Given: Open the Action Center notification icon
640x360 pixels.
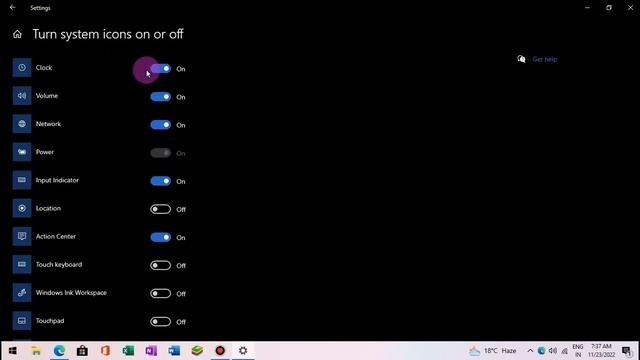Looking at the screenshot, I should (x=627, y=351).
